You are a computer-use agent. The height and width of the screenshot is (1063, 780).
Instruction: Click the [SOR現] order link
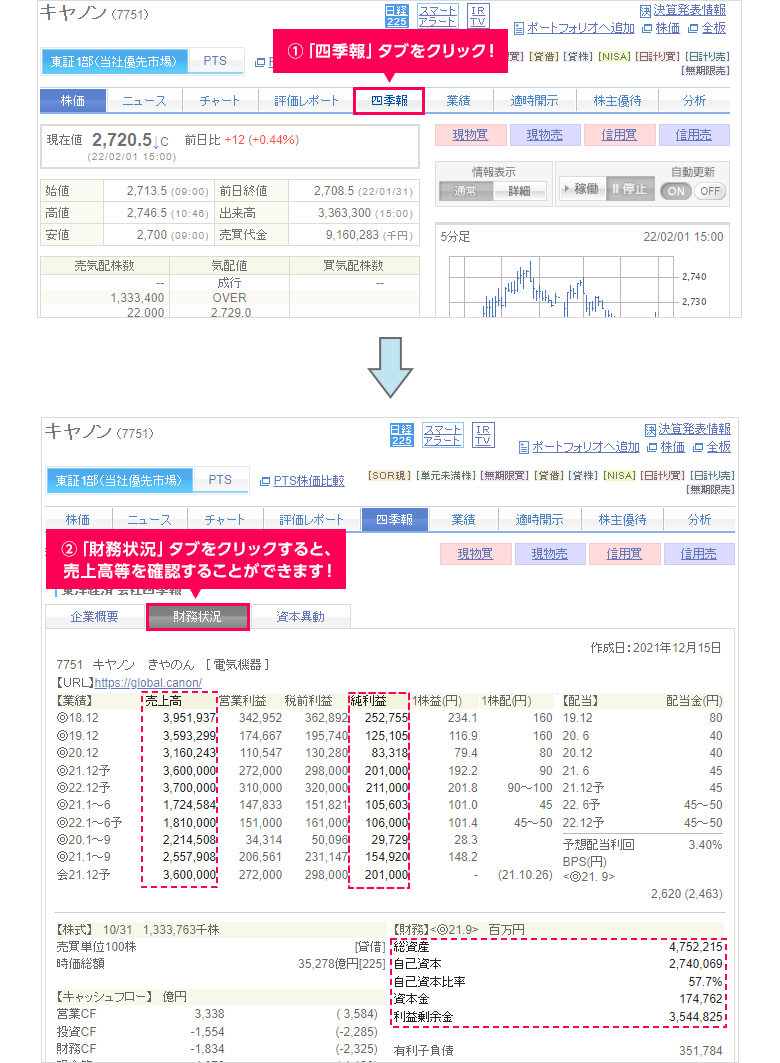click(x=389, y=476)
